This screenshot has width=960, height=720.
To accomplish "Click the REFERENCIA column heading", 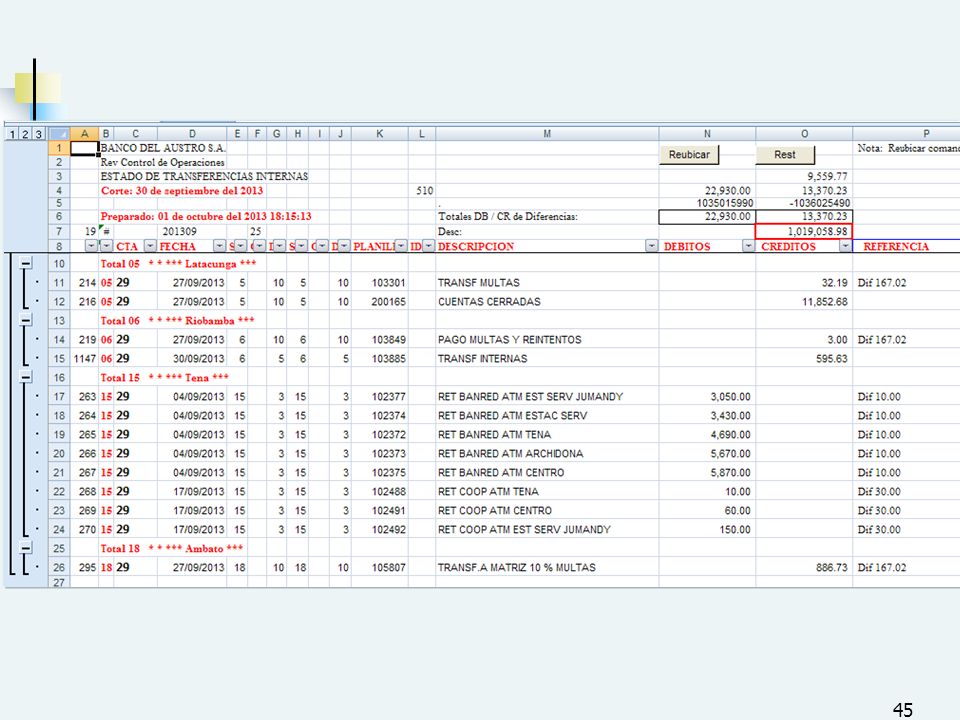I will 896,246.
